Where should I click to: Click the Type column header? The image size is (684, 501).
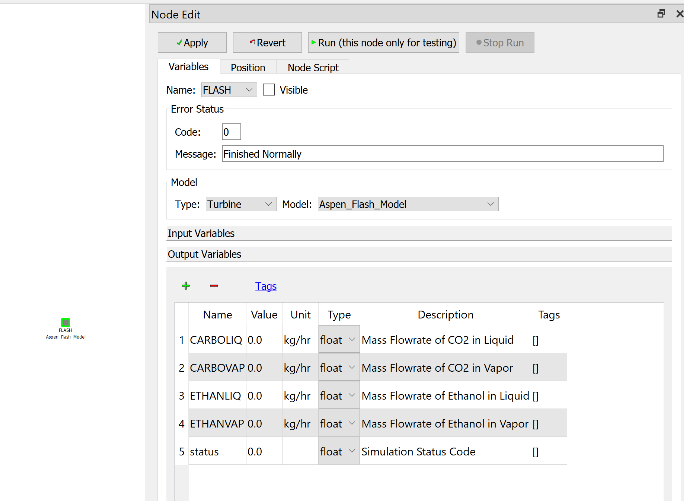(x=339, y=315)
